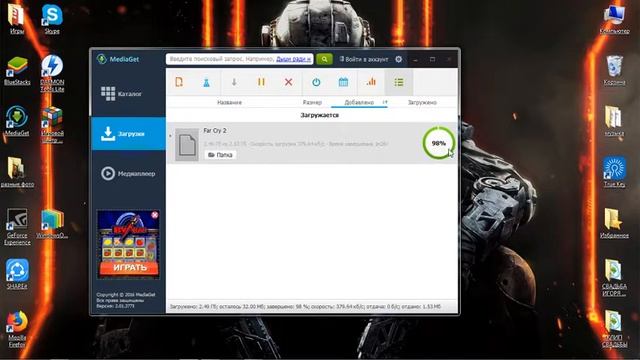Screen dimensions: 640x360
Task: Open the КЛИП СВАДЬБЫ desktop file
Action: tap(614, 329)
